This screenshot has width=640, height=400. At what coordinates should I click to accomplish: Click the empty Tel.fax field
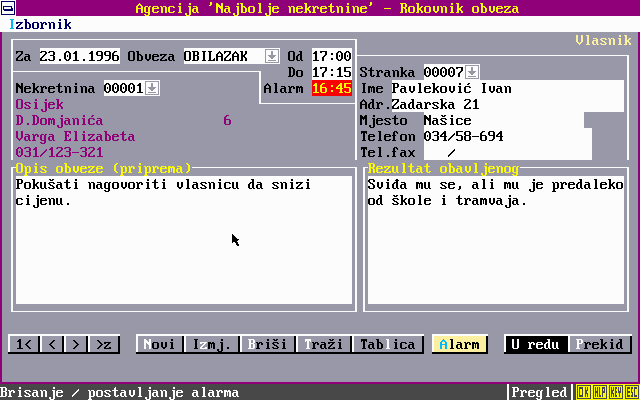tap(508, 152)
